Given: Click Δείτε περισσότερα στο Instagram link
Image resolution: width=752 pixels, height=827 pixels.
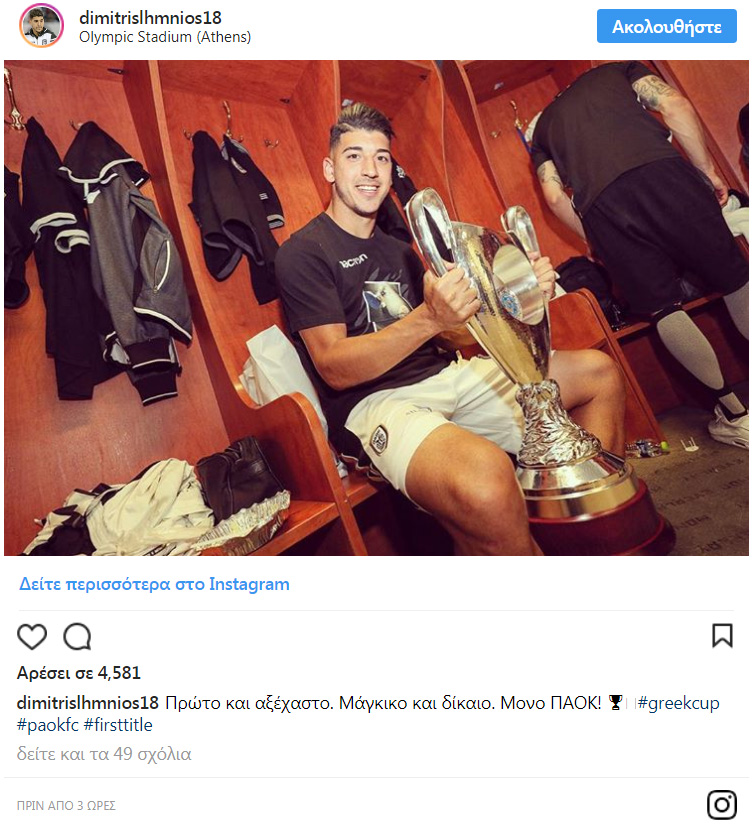Looking at the screenshot, I should click(154, 584).
